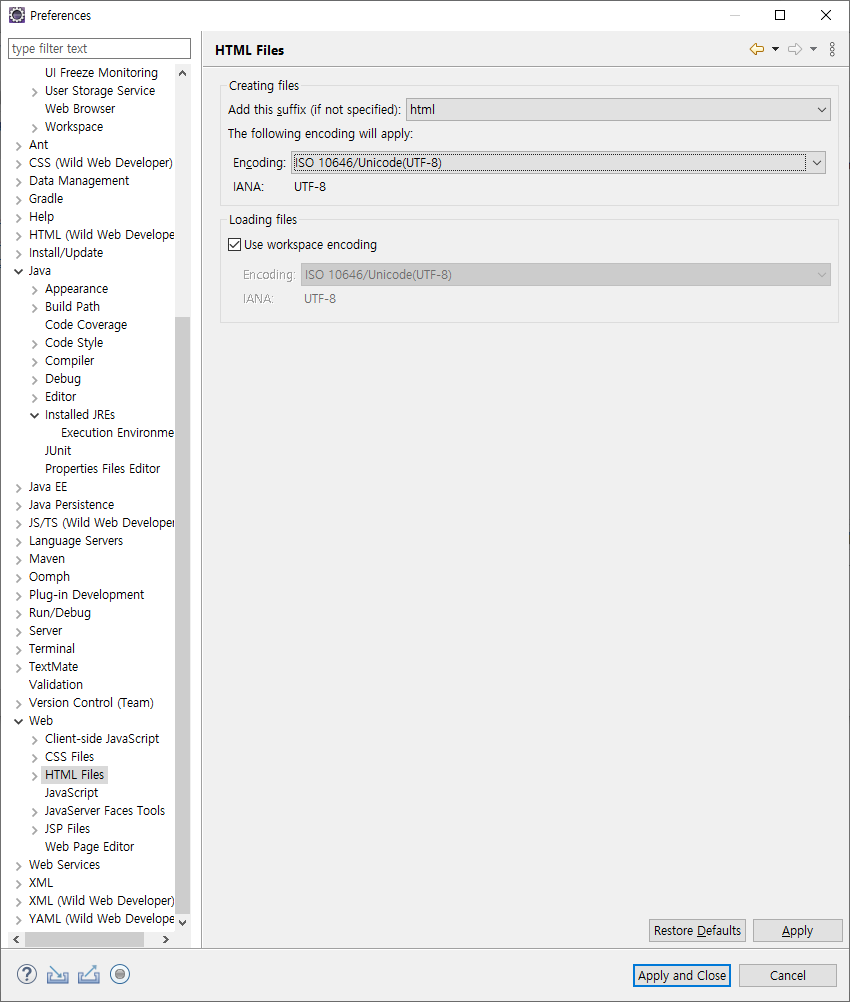This screenshot has width=850, height=1002.
Task: Click tree horizontal scrollbar right arrow
Action: 166,939
